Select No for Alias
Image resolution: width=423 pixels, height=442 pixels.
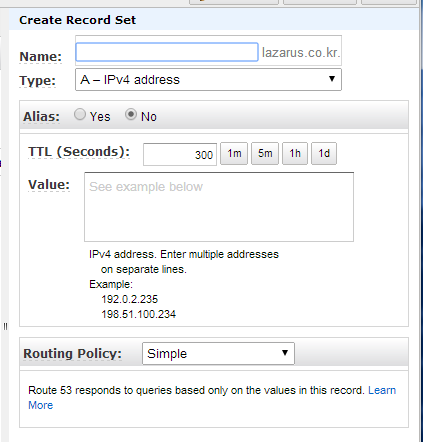pos(131,114)
